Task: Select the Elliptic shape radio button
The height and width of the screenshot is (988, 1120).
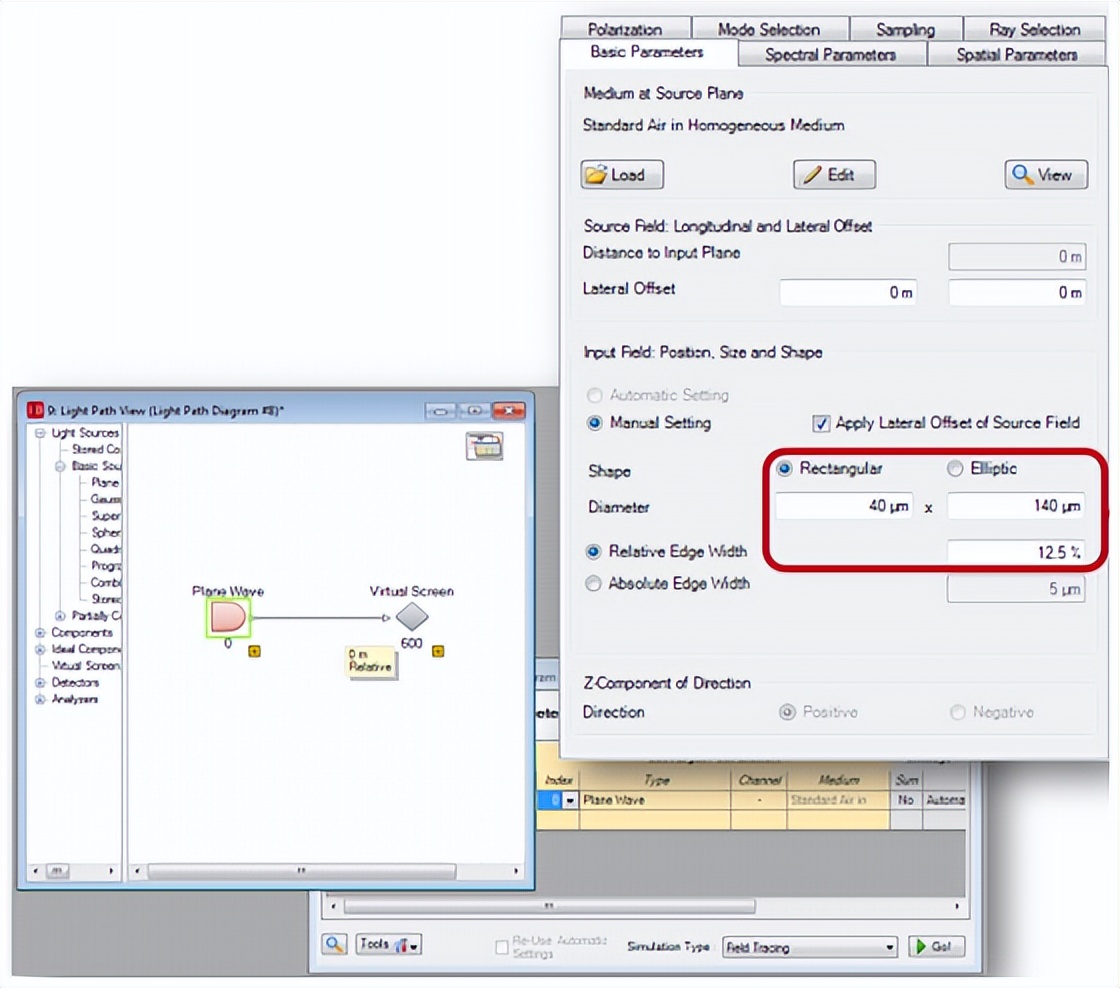Action: pyautogui.click(x=955, y=468)
